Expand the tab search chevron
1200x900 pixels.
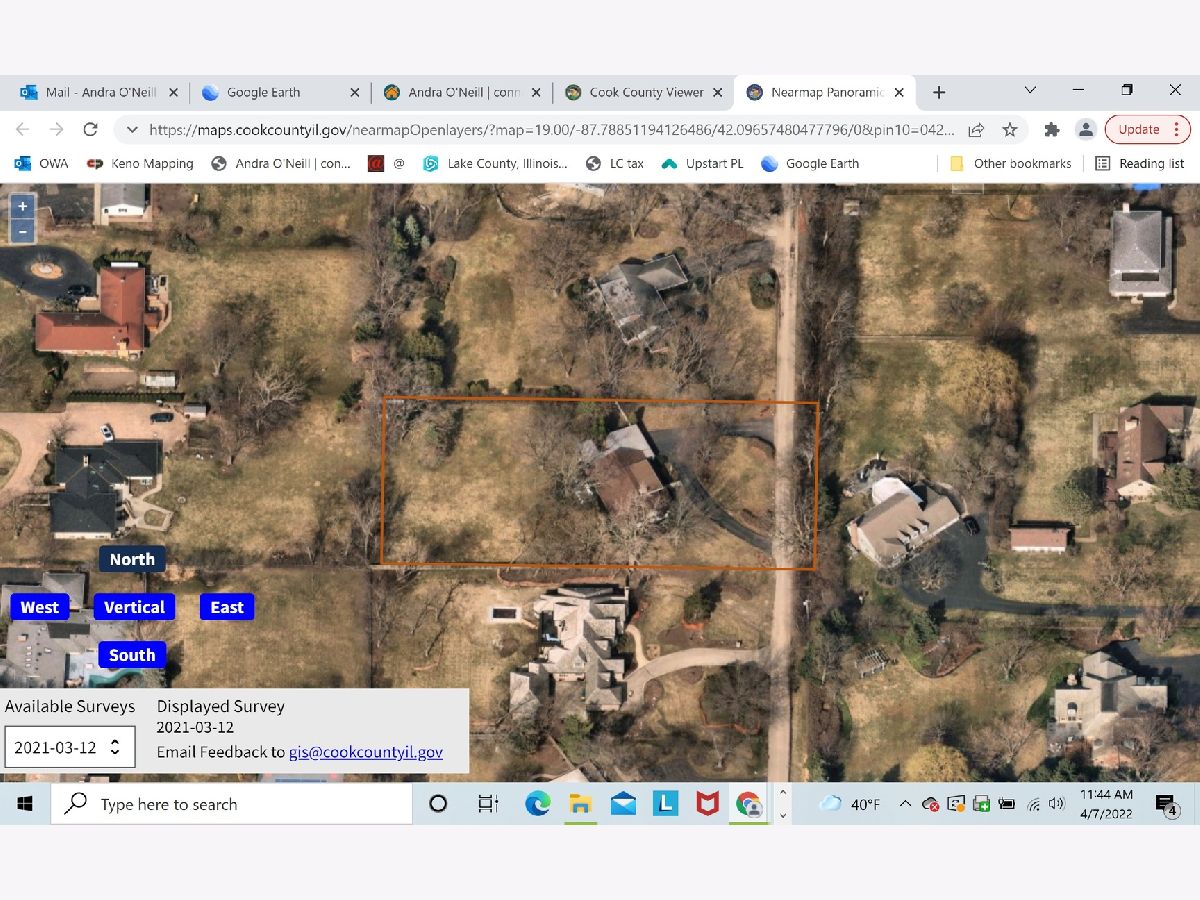click(x=1030, y=91)
